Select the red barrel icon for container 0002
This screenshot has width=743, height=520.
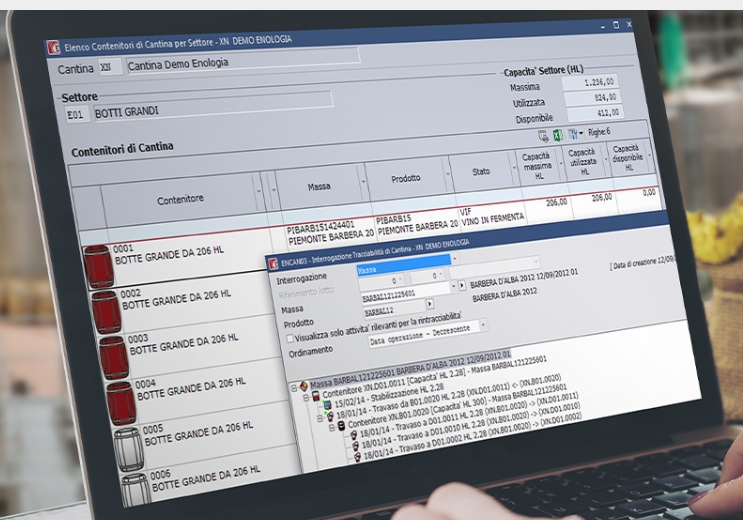pos(105,312)
